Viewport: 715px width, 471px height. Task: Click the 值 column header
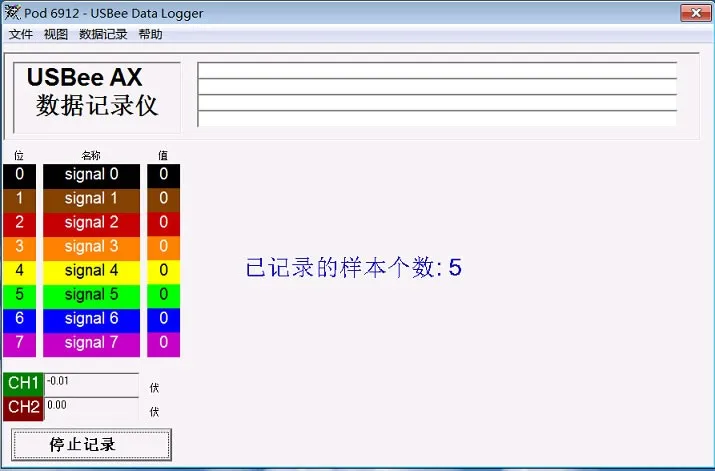(163, 155)
